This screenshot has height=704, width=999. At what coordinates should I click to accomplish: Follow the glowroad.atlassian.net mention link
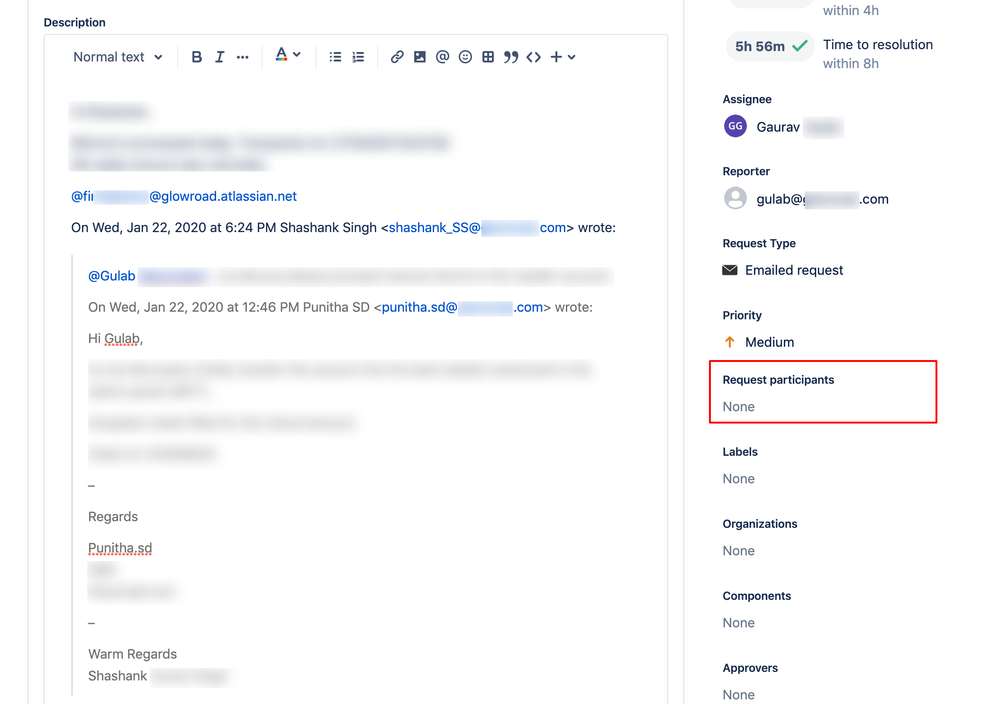tap(222, 196)
